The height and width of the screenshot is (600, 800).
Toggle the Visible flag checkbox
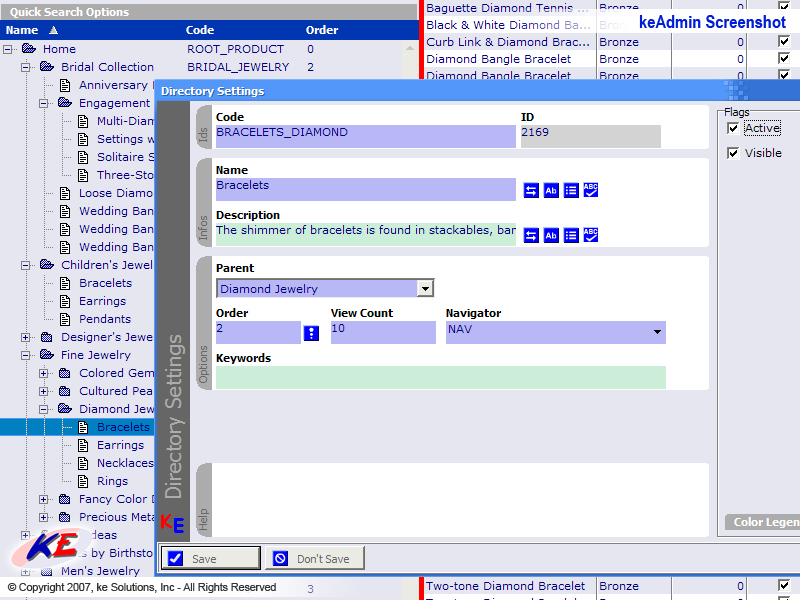point(734,153)
